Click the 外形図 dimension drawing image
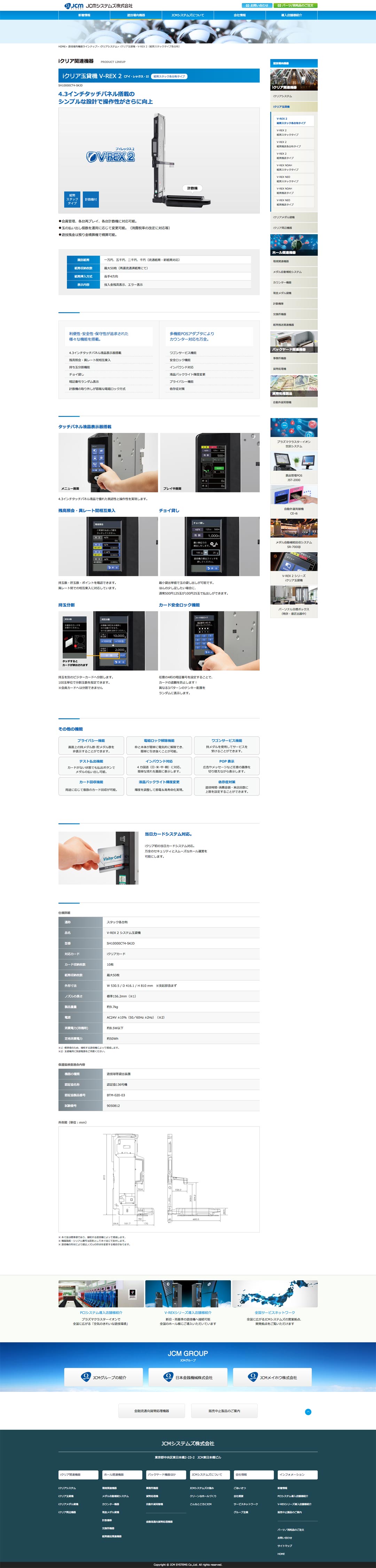Viewport: 376px width, 1568px height. tap(159, 1179)
